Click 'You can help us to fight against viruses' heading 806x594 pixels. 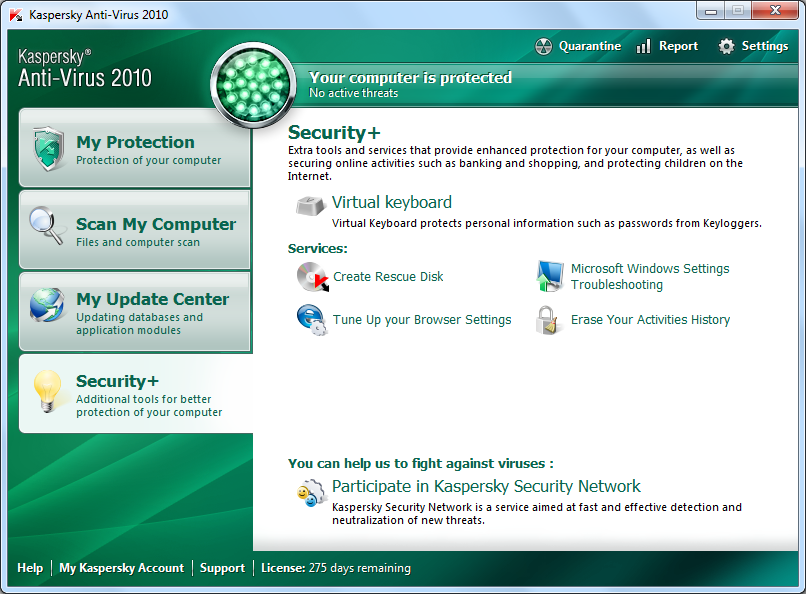pos(420,463)
